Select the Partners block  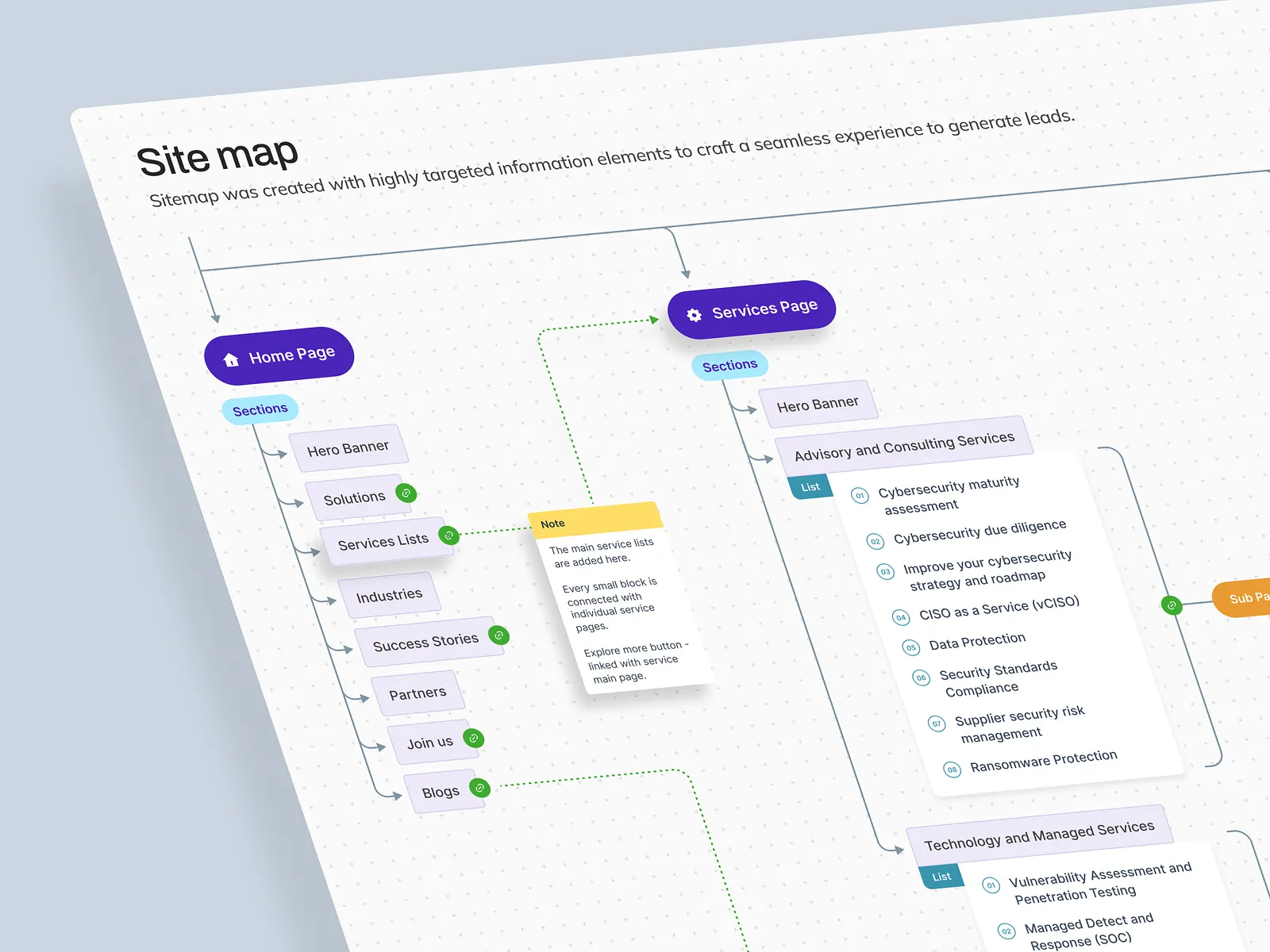tap(418, 694)
